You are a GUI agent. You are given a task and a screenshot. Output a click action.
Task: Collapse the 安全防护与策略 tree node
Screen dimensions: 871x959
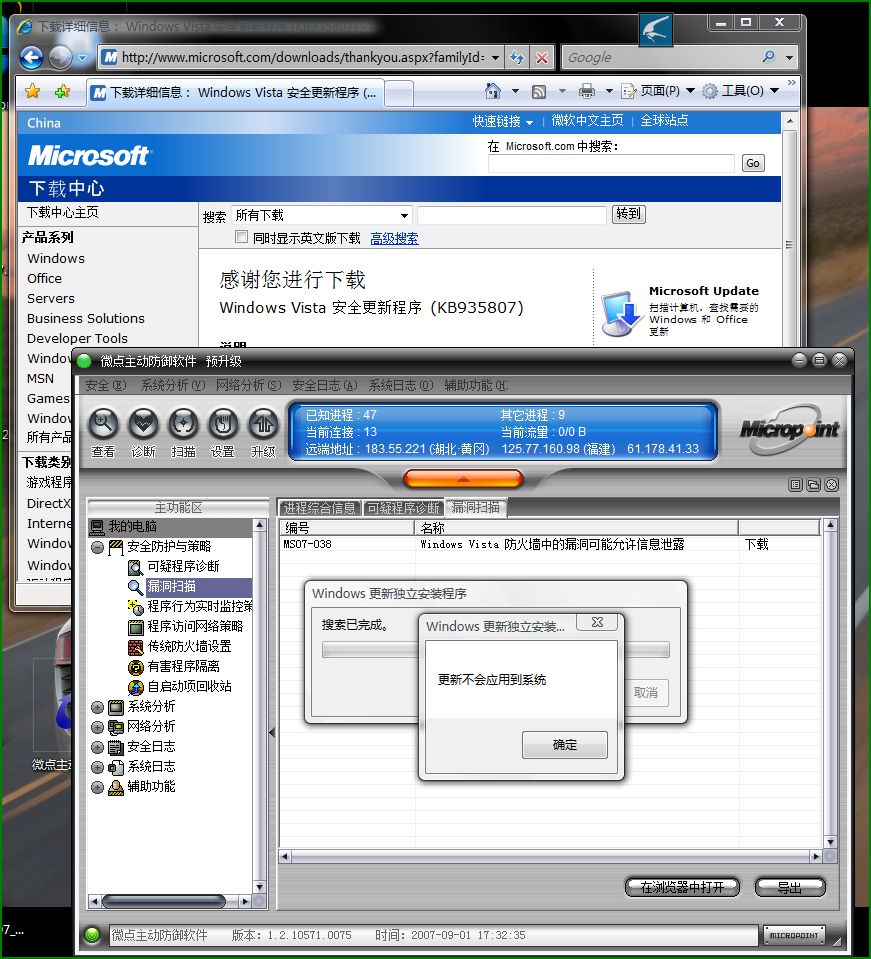pyautogui.click(x=97, y=547)
